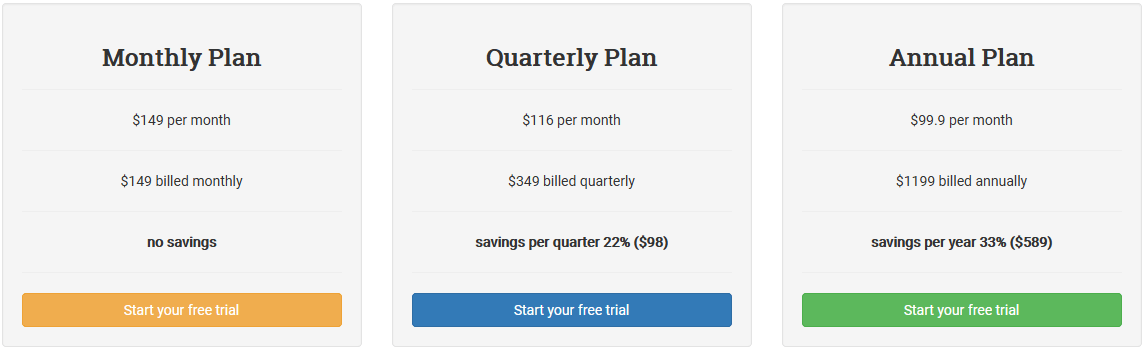Click the $349 billed quarterly line
1145x364 pixels.
[572, 181]
